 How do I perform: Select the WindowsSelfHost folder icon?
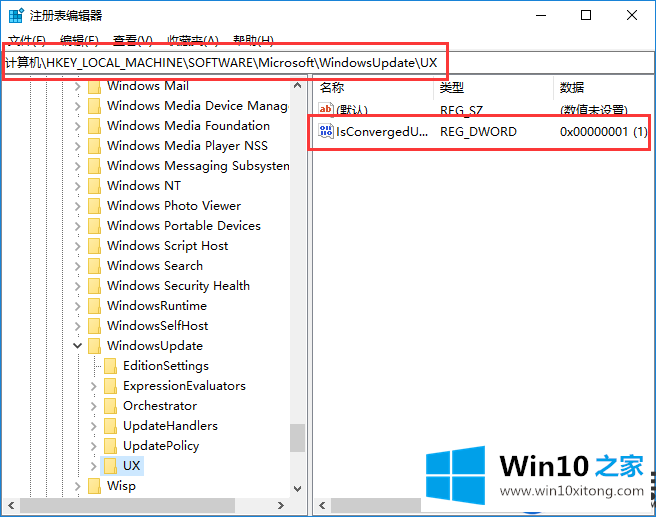point(95,326)
